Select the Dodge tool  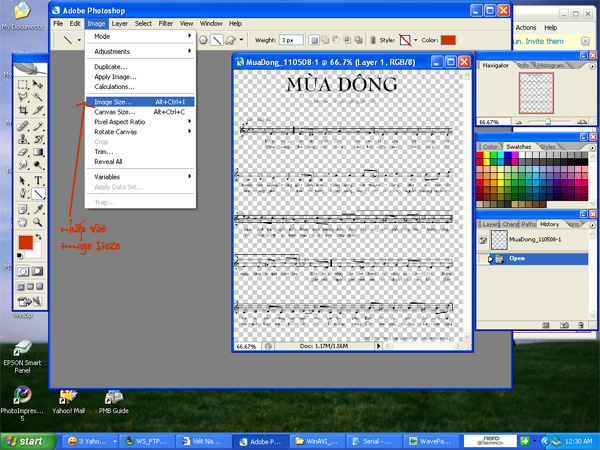(38, 165)
